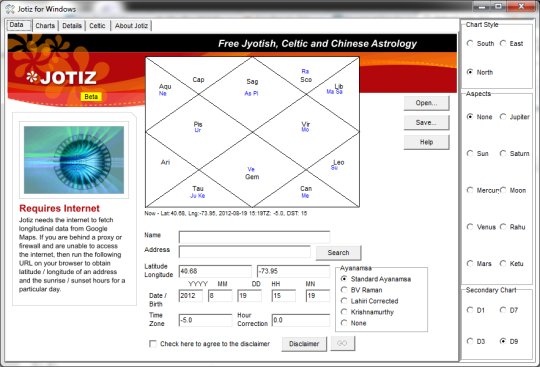Click the hour field showing 15
Image resolution: width=540 pixels, height=367 pixels.
(283, 296)
